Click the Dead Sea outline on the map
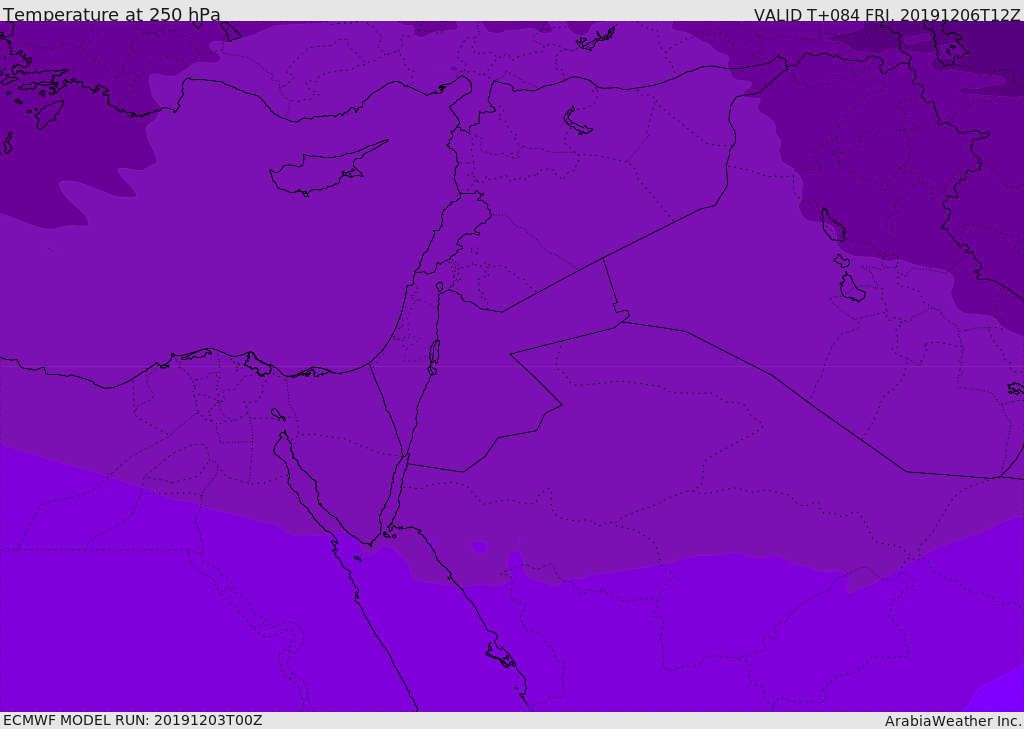 pos(434,357)
